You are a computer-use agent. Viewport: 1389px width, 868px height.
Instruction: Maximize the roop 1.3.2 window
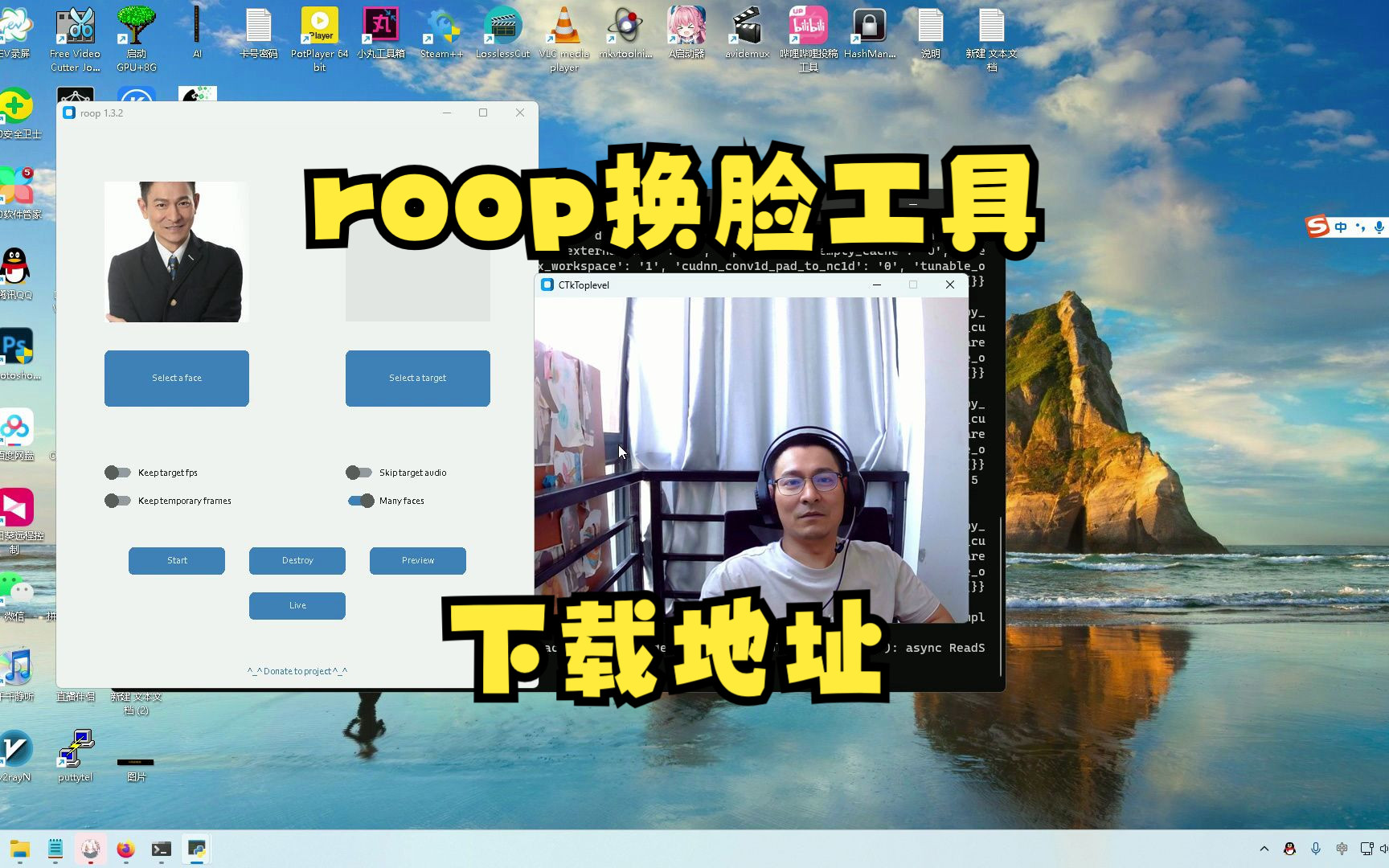483,113
